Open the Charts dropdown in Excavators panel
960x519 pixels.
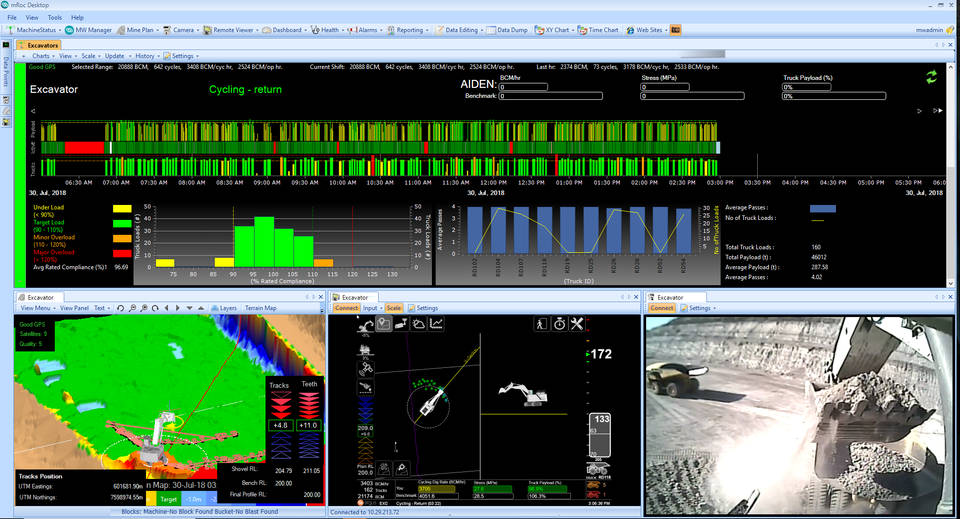pos(41,56)
